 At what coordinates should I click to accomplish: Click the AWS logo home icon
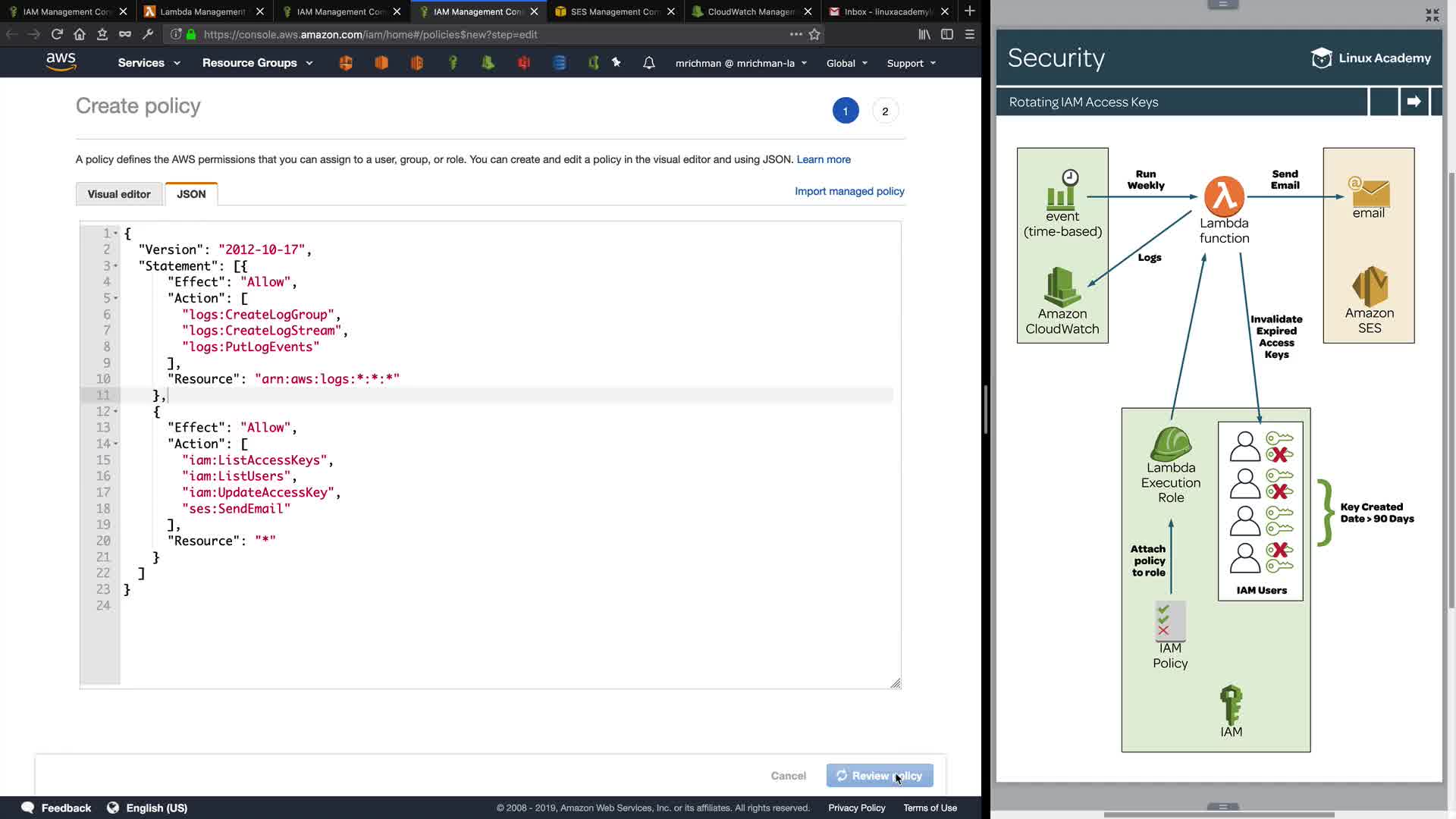click(61, 62)
